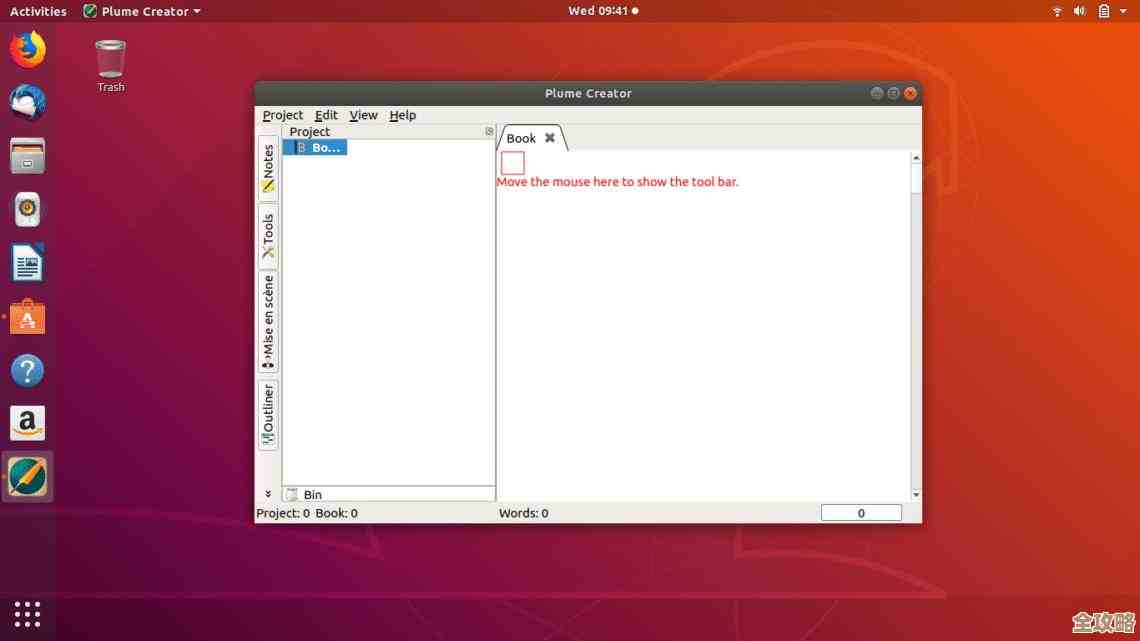Expand the hidden side tabs chevron
The image size is (1140, 641).
268,493
